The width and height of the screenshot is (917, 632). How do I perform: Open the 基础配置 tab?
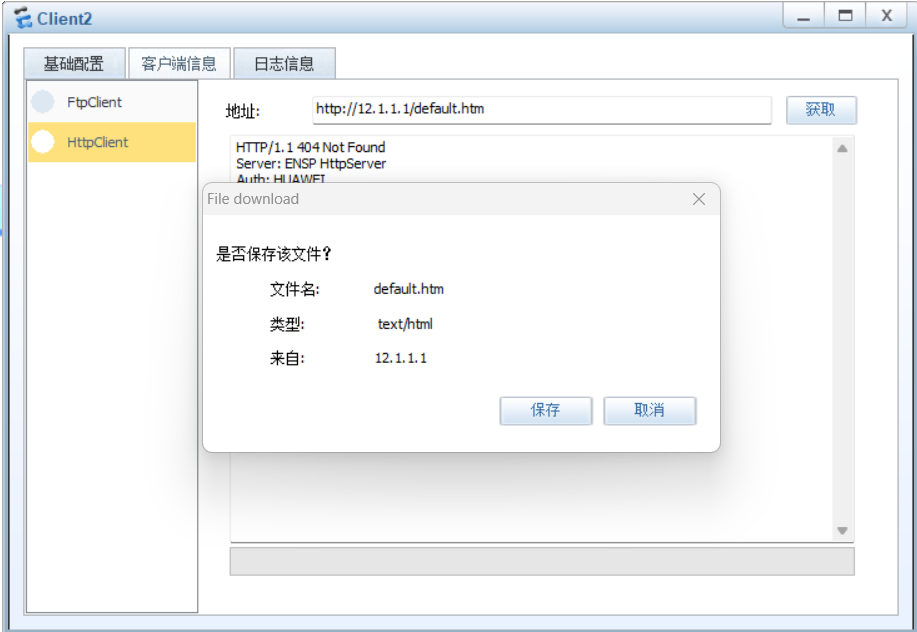74,63
